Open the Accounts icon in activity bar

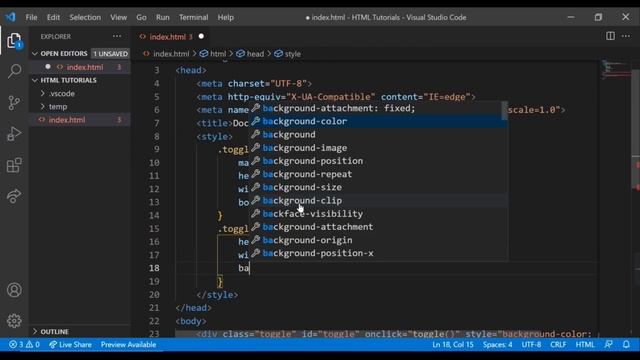pyautogui.click(x=14, y=290)
